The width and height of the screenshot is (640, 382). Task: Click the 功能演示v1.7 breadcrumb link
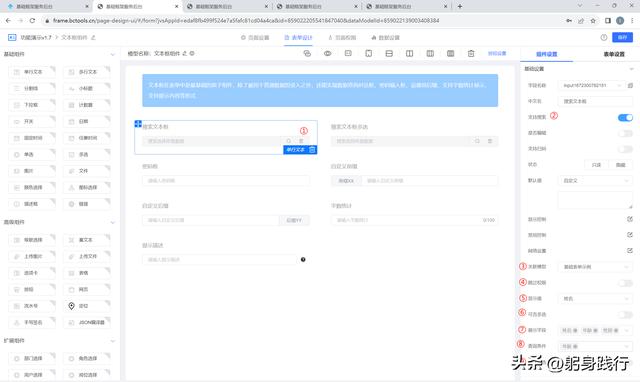(36, 38)
